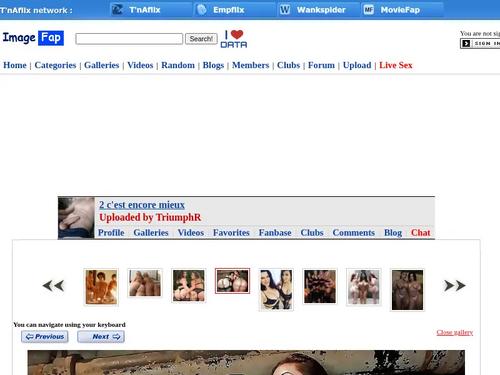Click the uploader avatar image
Screen dimensions: 500x375
pos(76,218)
